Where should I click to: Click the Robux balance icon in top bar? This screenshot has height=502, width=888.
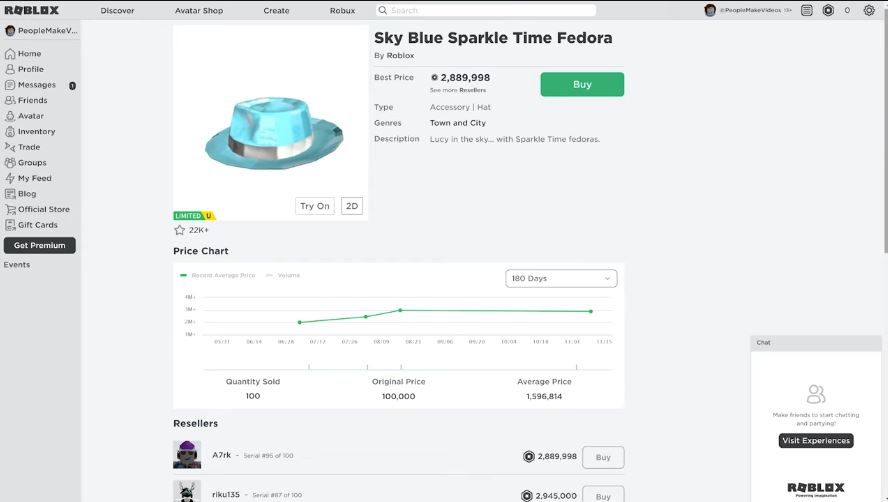(828, 10)
